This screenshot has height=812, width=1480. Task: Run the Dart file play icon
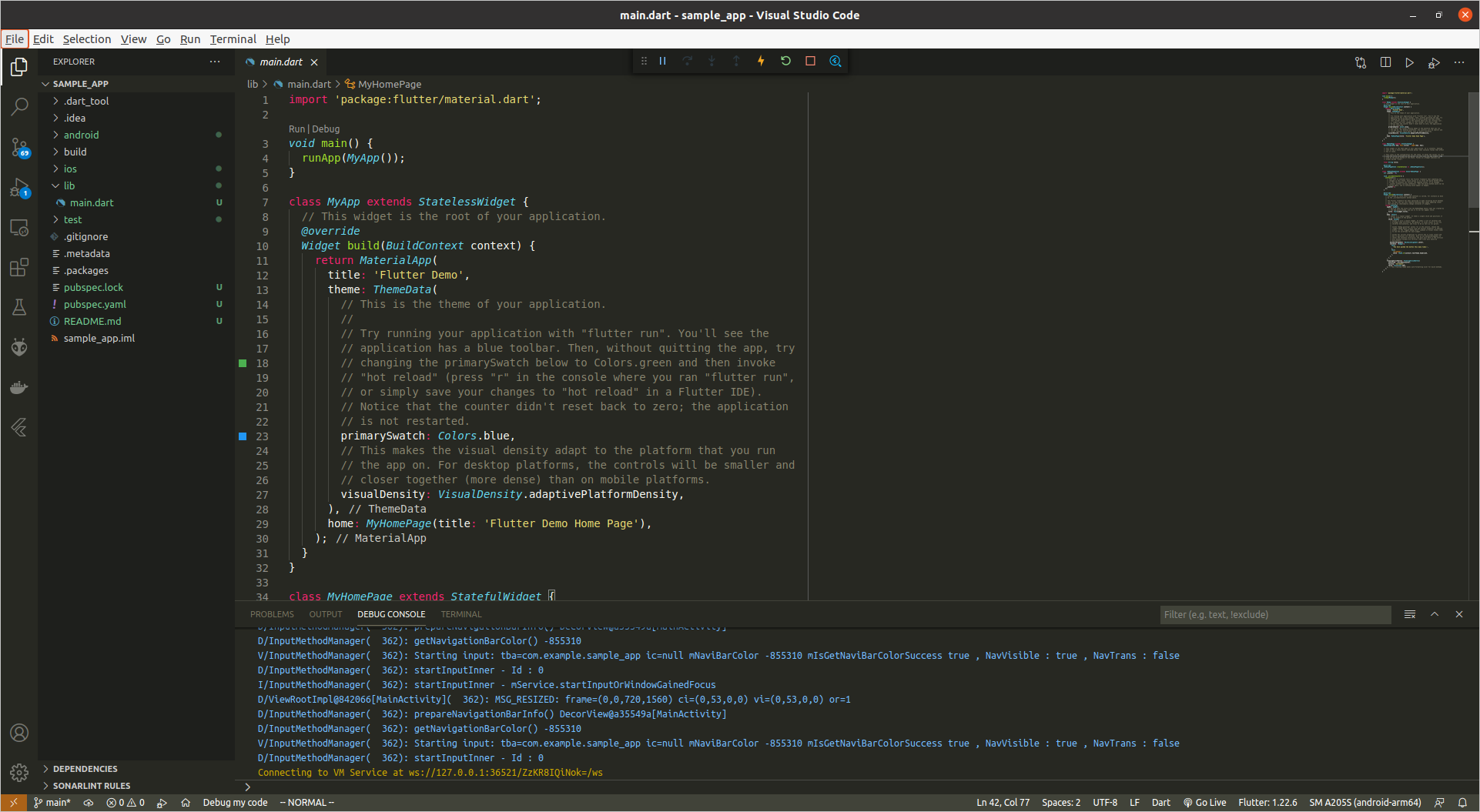click(1409, 62)
